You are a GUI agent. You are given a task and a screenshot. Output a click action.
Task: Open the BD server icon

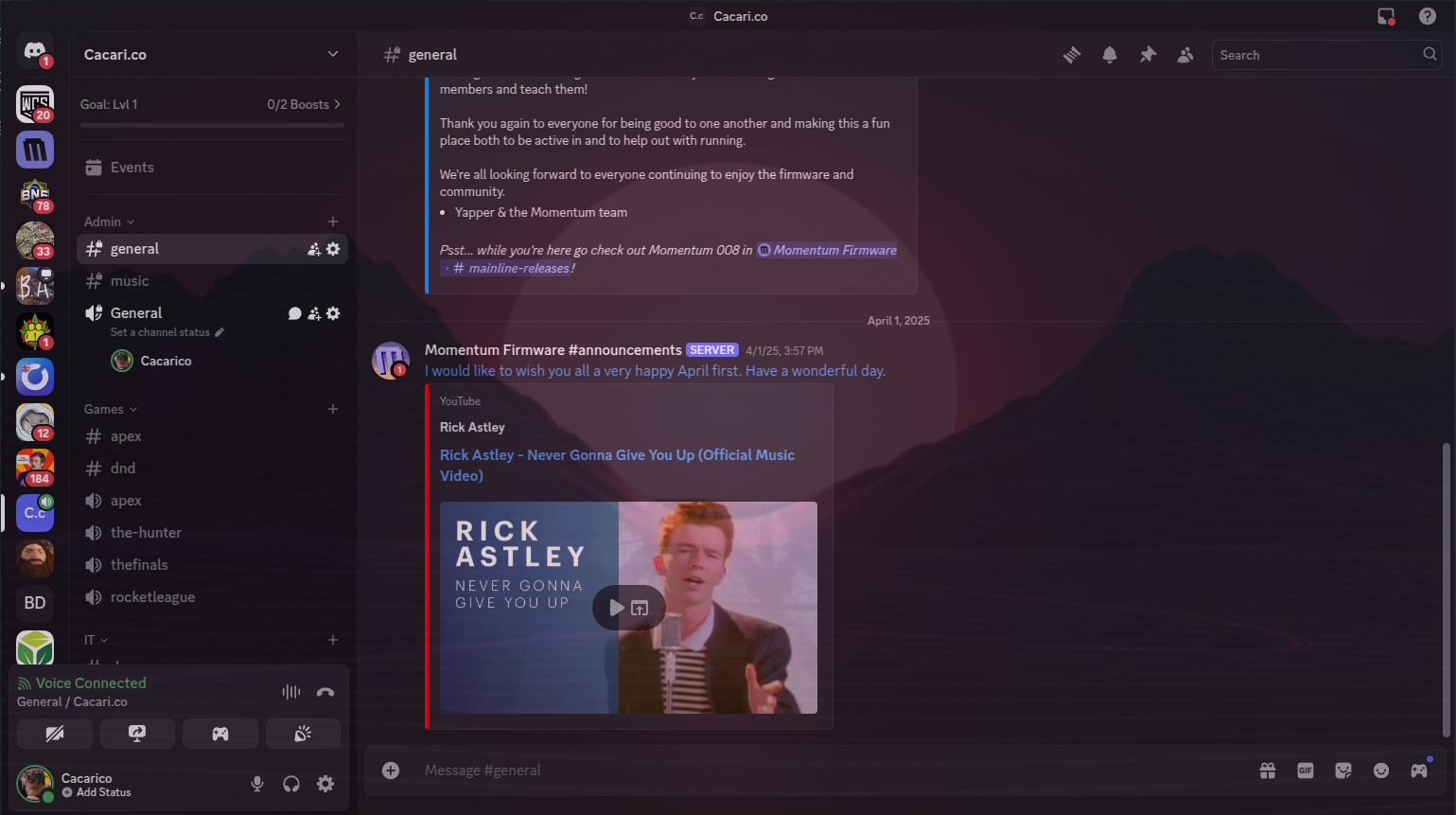point(35,603)
